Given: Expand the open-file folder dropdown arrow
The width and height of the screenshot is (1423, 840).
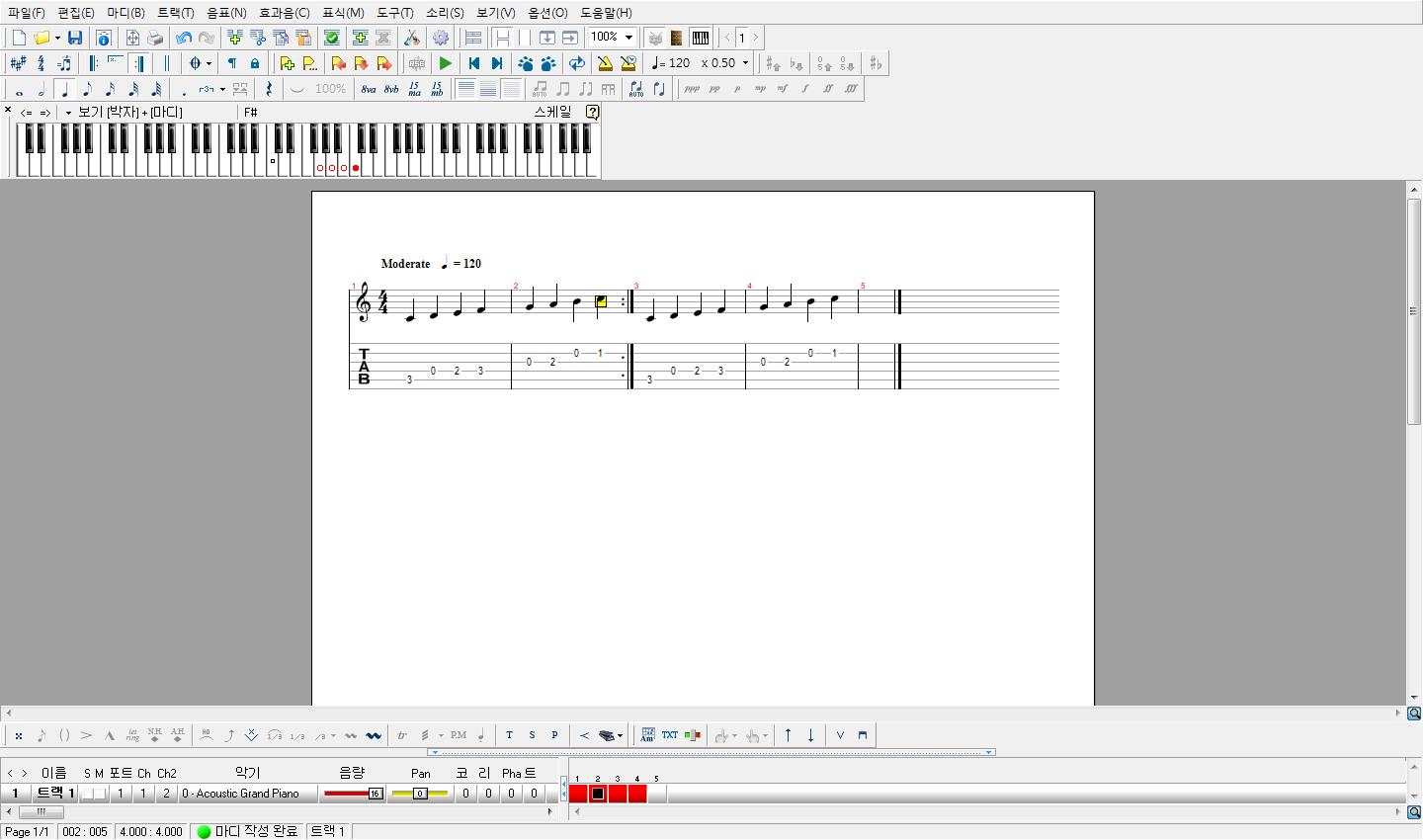Looking at the screenshot, I should (x=57, y=38).
